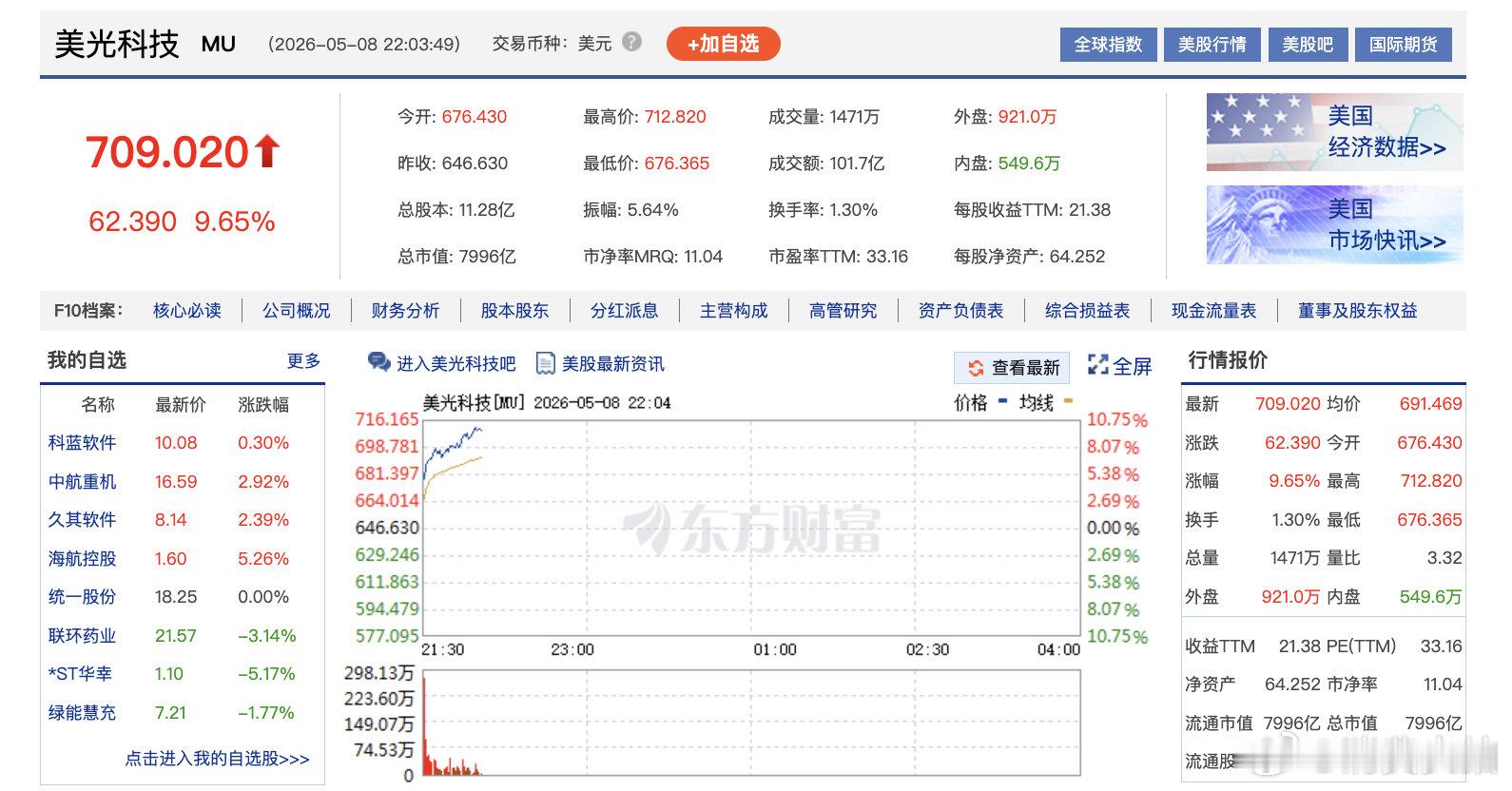
Task: Click 换手率: 1.30% text
Action: tap(823, 210)
